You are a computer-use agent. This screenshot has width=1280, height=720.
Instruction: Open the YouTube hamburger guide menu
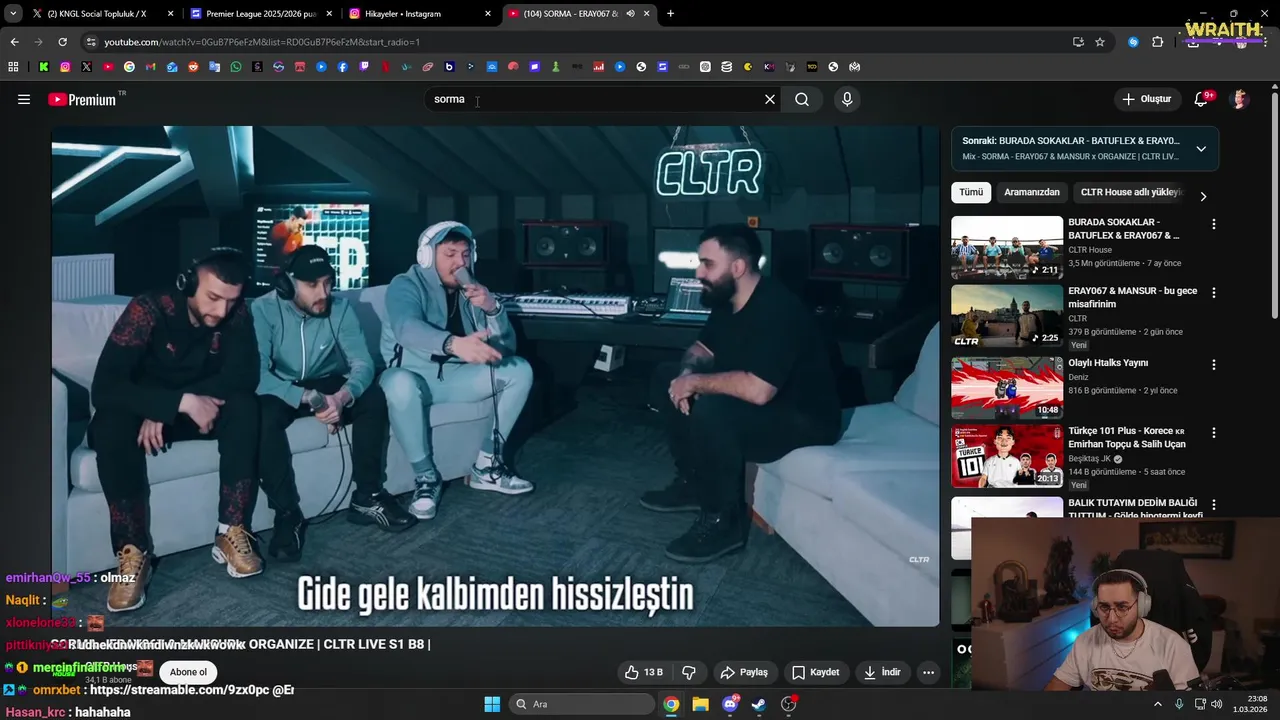coord(24,99)
